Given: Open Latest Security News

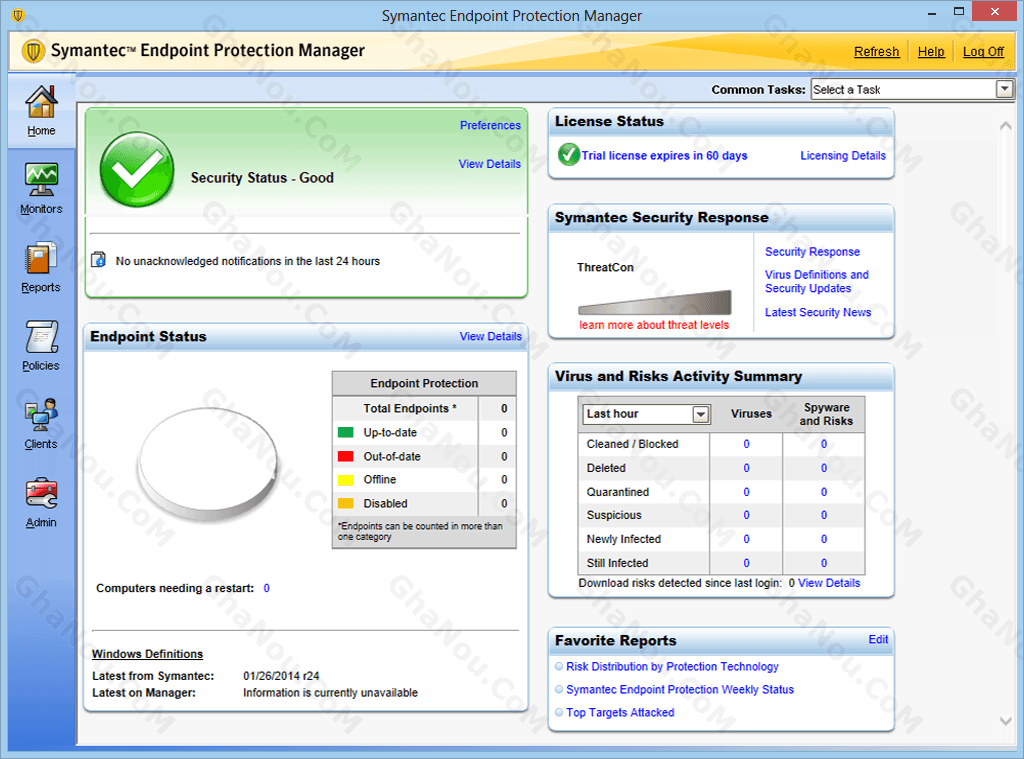Looking at the screenshot, I should click(818, 312).
